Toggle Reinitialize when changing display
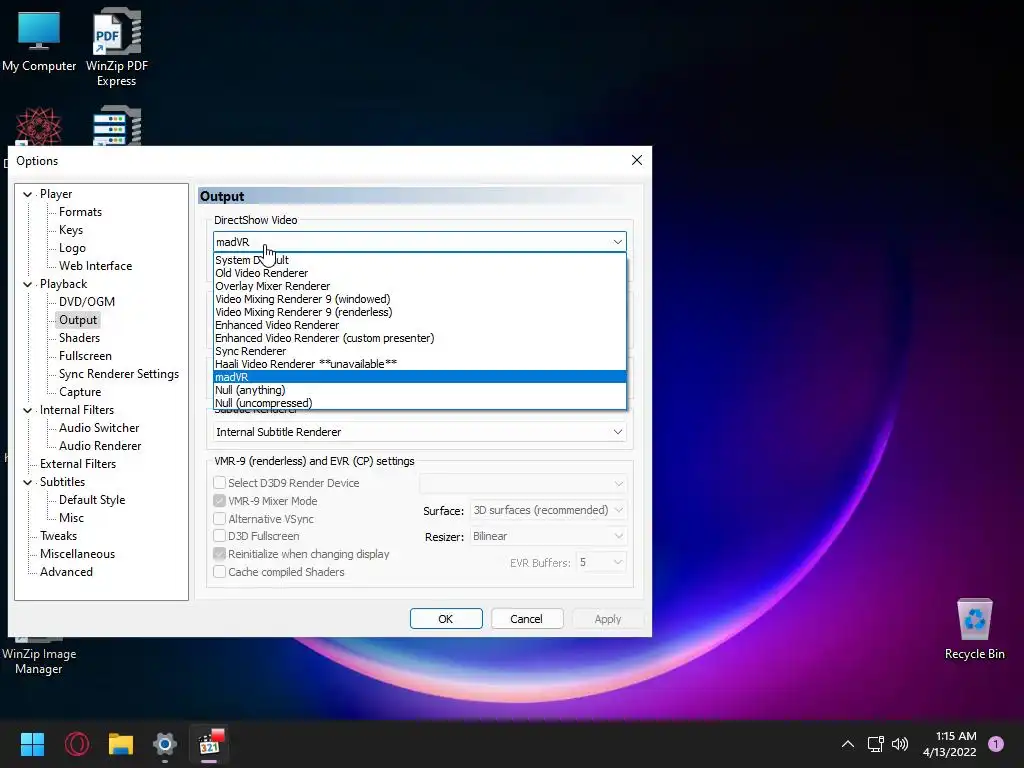The height and width of the screenshot is (768, 1024). [x=220, y=554]
